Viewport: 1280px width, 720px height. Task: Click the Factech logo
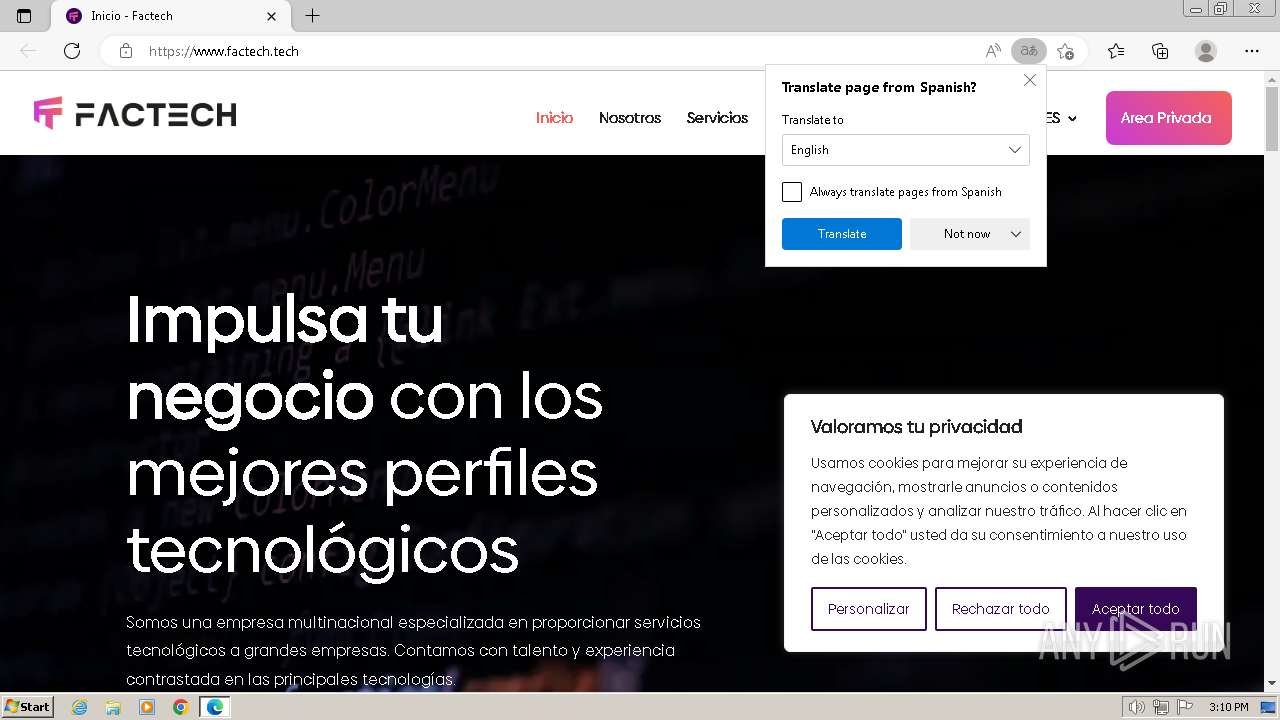pyautogui.click(x=135, y=114)
